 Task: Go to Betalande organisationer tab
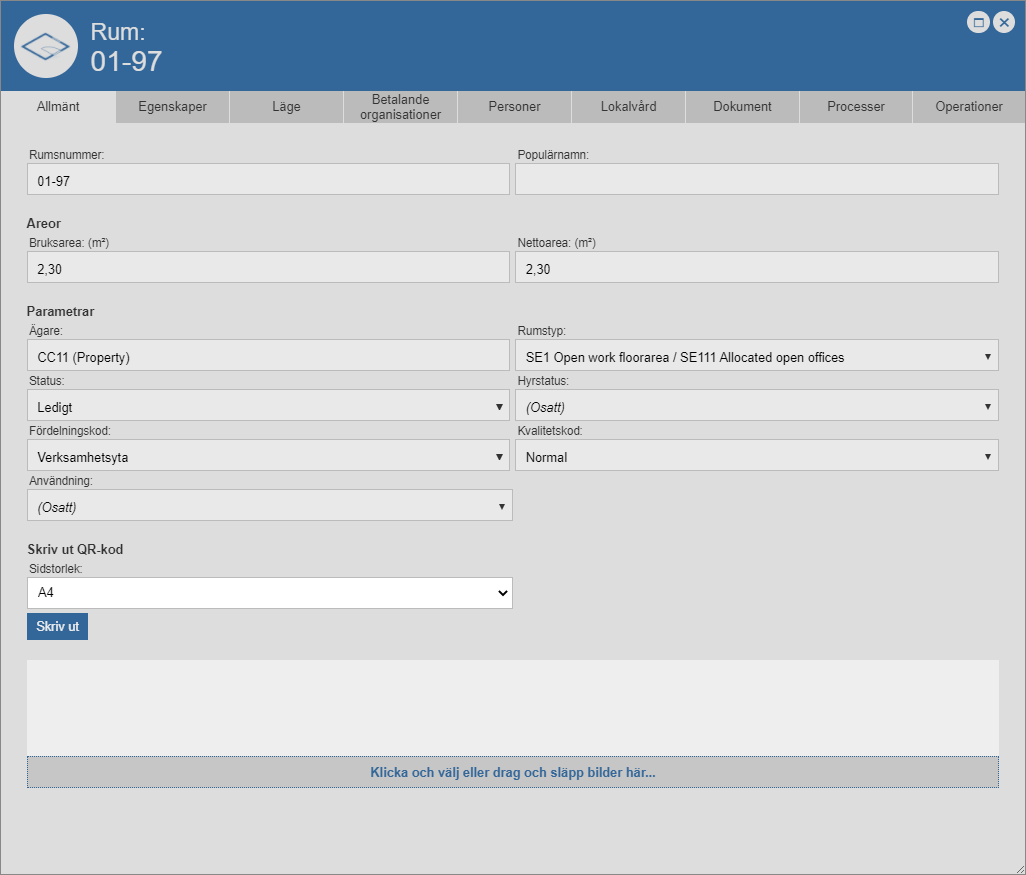400,107
